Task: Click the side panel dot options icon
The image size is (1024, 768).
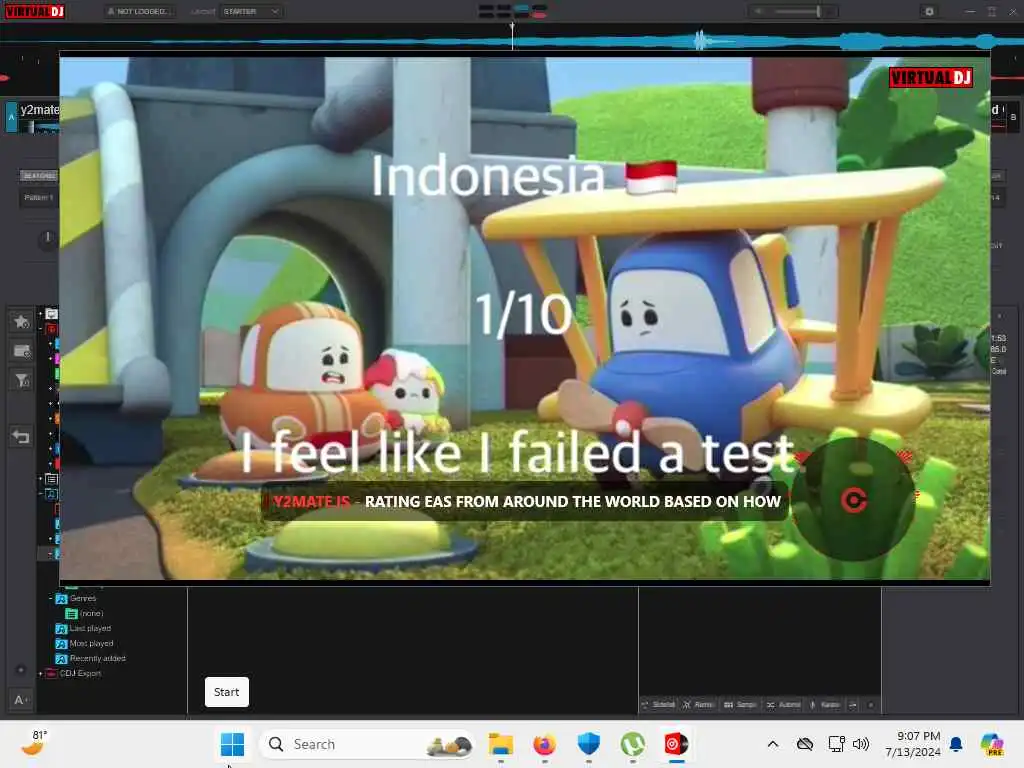Action: (871, 705)
